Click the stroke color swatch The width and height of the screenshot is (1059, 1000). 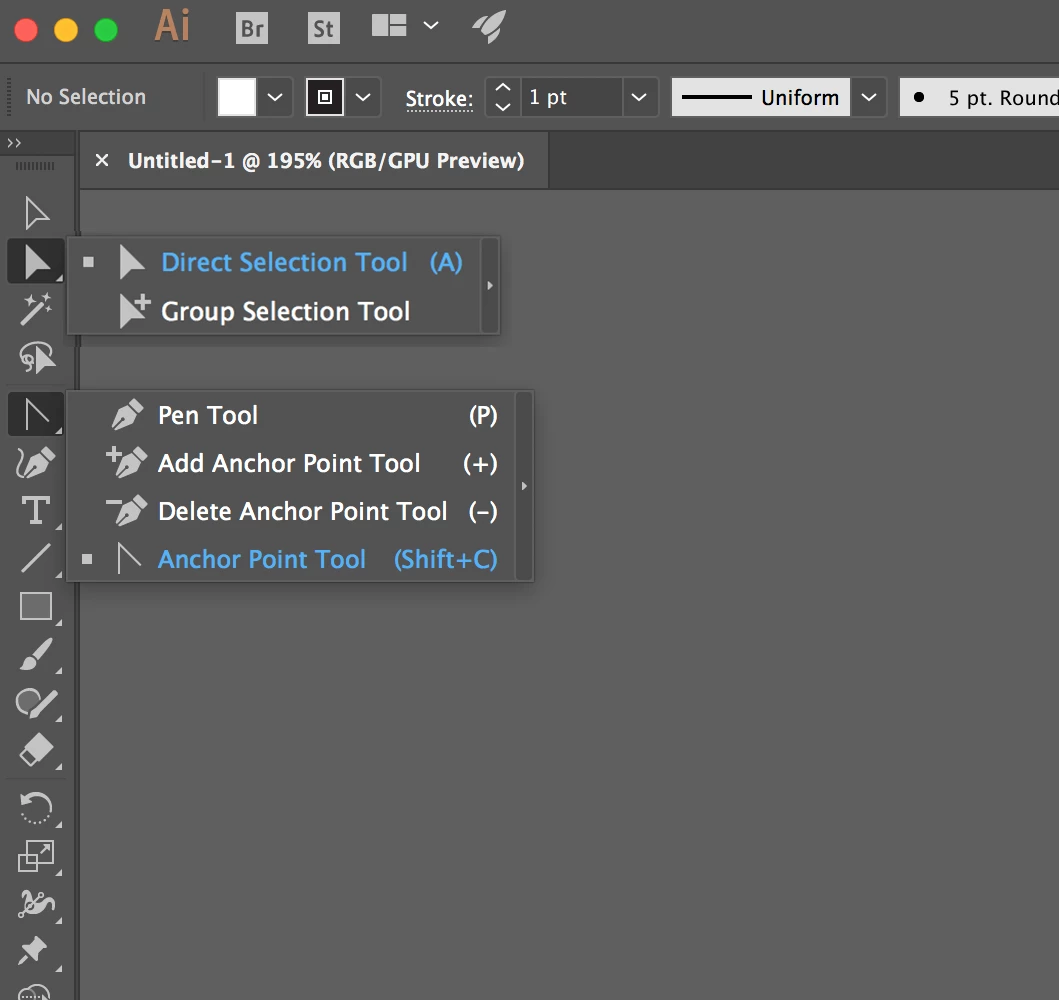325,97
